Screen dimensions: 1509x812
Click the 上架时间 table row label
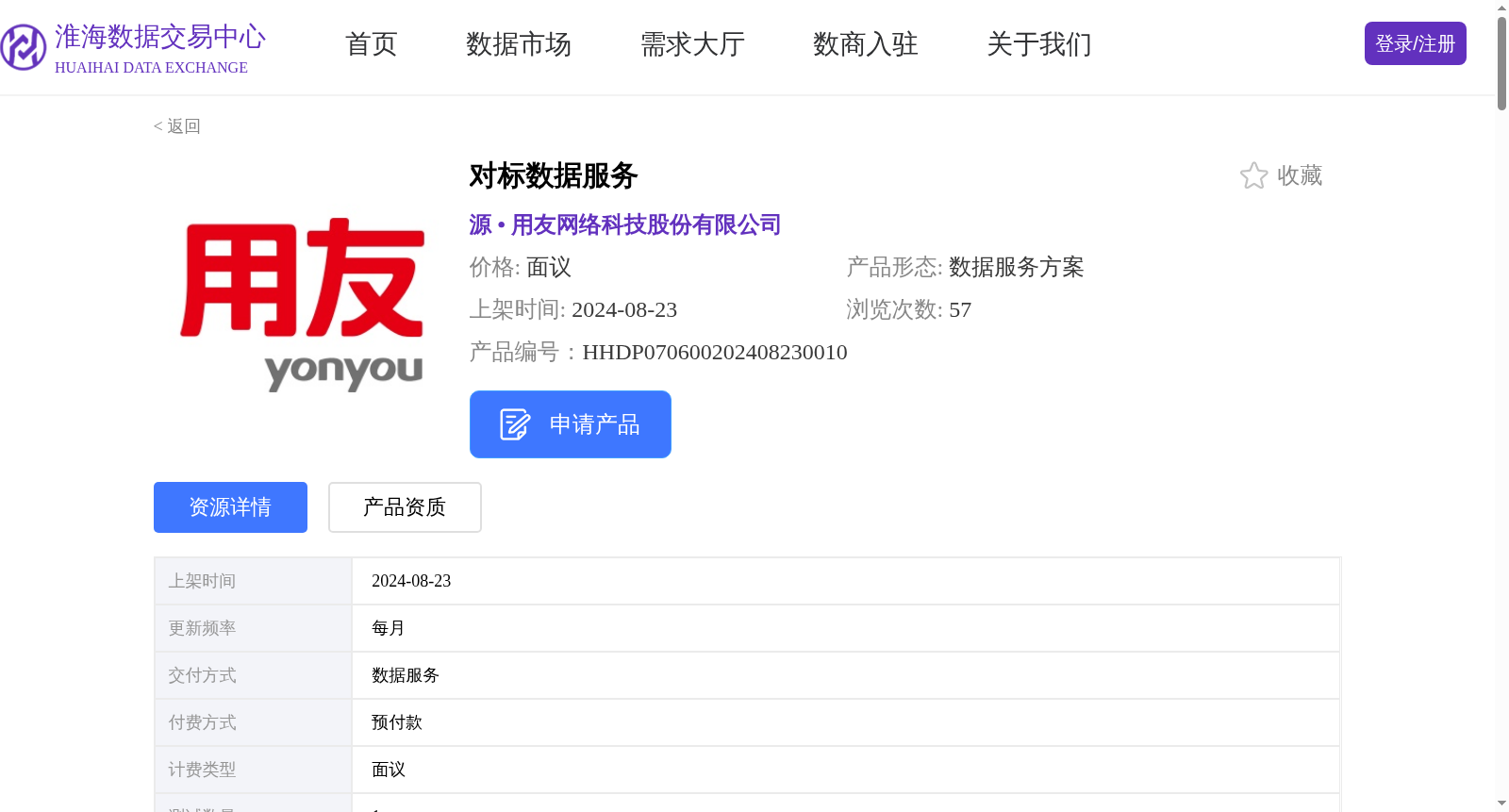point(202,581)
